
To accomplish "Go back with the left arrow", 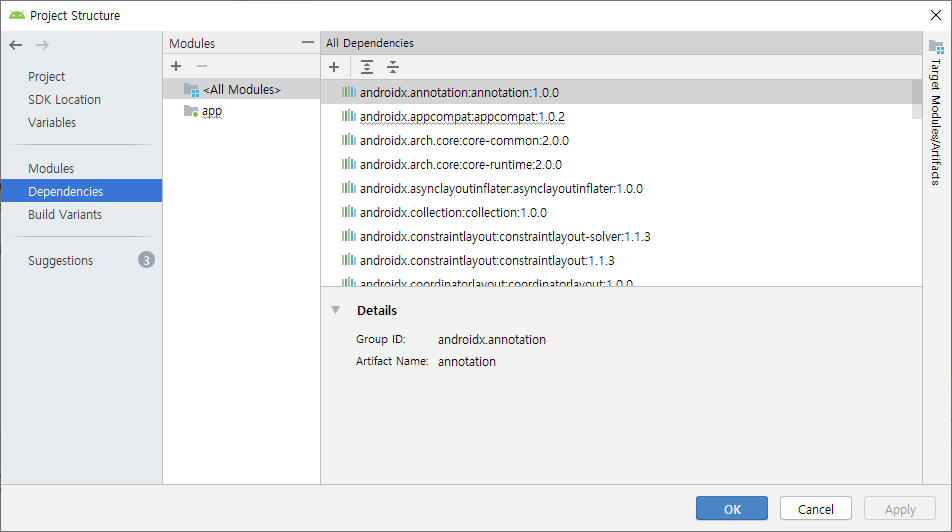I will pyautogui.click(x=16, y=45).
